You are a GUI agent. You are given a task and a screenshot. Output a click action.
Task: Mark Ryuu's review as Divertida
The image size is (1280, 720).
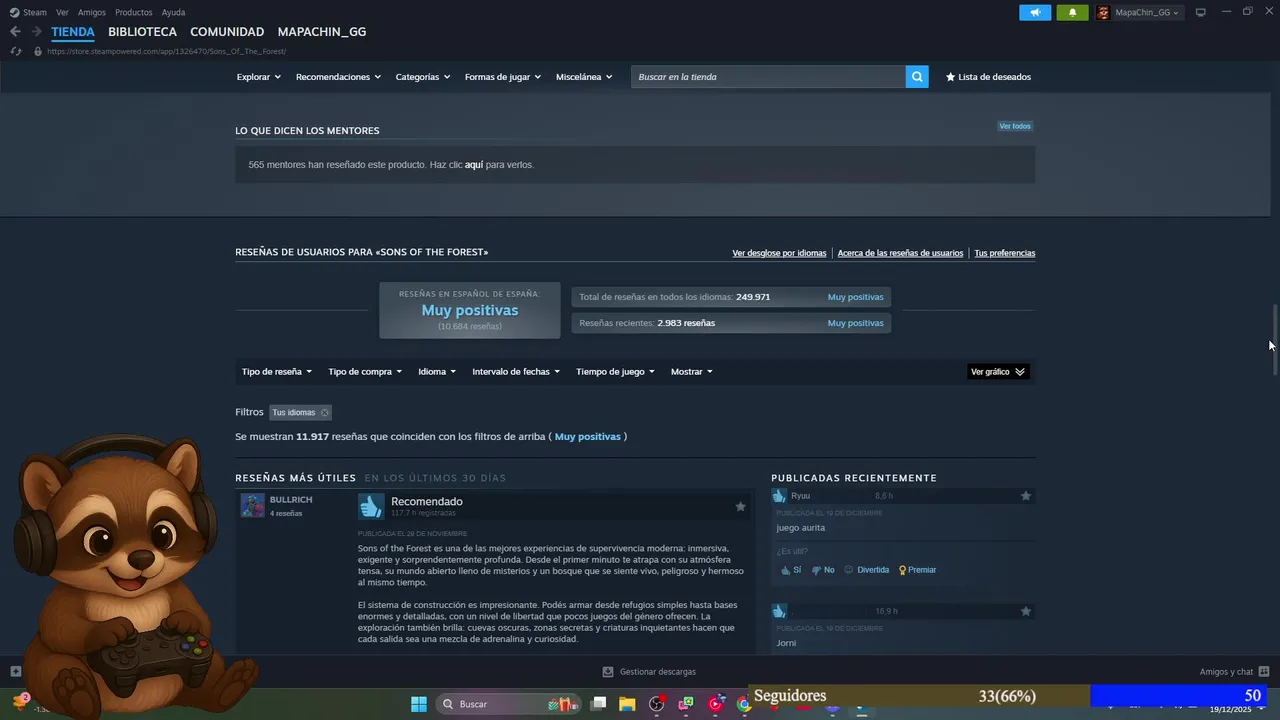(866, 570)
